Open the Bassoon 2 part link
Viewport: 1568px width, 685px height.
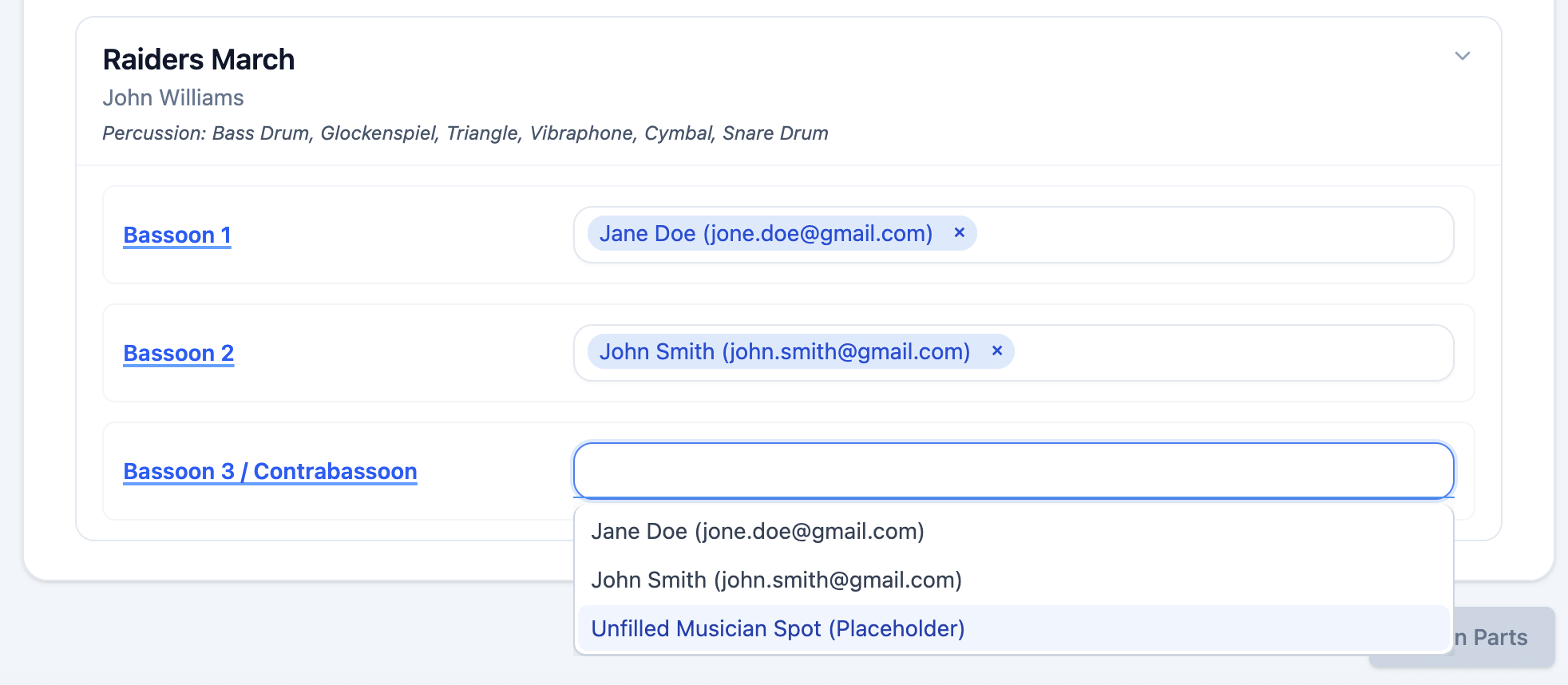(x=179, y=353)
